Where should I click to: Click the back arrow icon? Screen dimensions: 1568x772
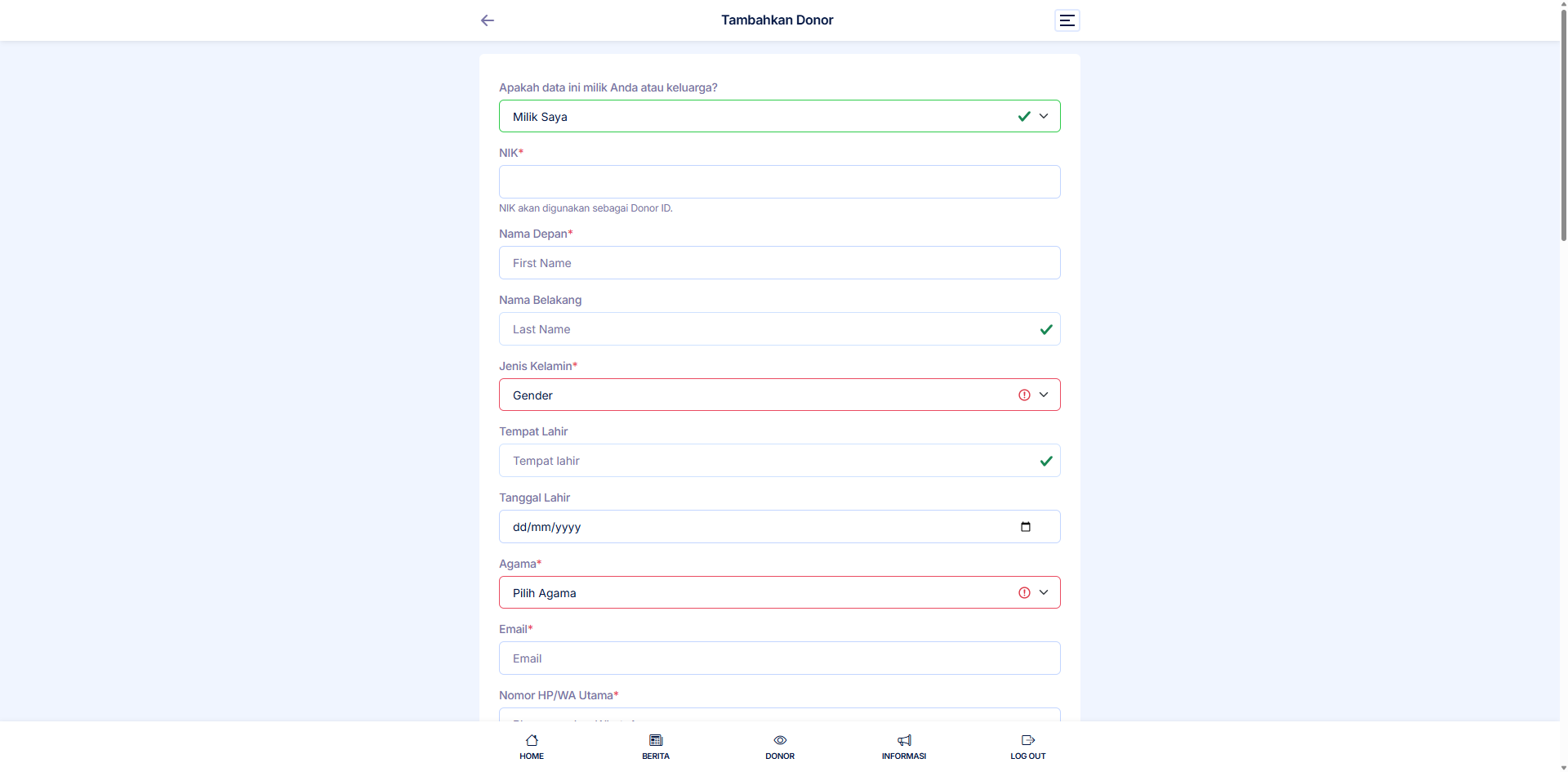(488, 20)
